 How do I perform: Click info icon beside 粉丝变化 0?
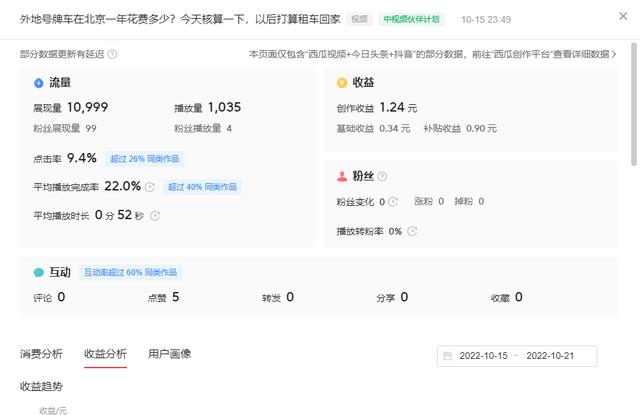pyautogui.click(x=393, y=202)
